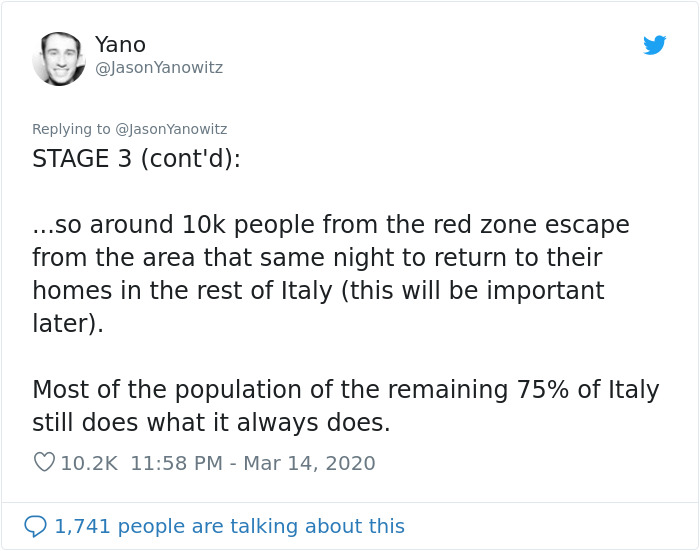
Task: Click the 10.2K like count
Action: click(89, 464)
